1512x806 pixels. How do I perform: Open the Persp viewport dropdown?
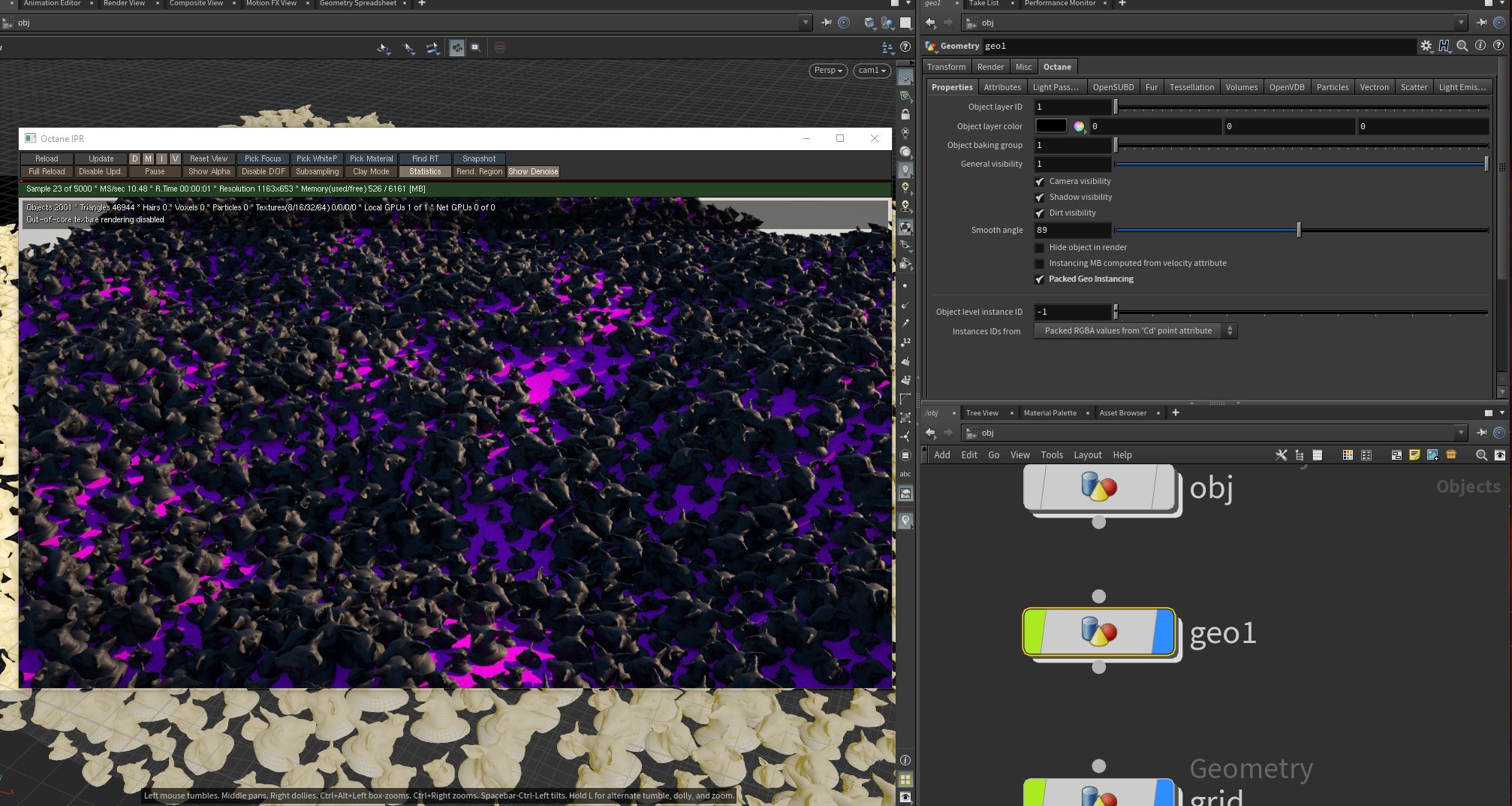[x=828, y=71]
